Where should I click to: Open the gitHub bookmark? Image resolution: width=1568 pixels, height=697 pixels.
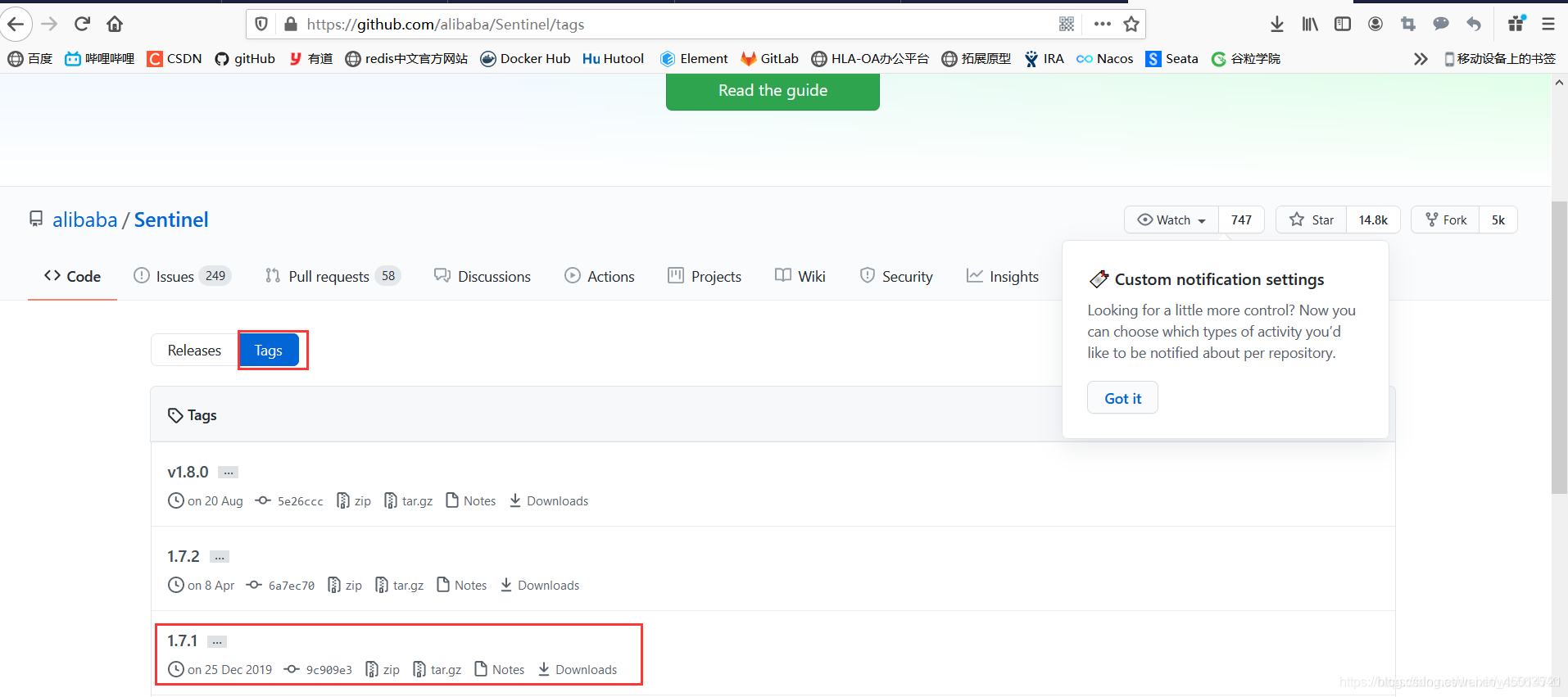click(245, 59)
